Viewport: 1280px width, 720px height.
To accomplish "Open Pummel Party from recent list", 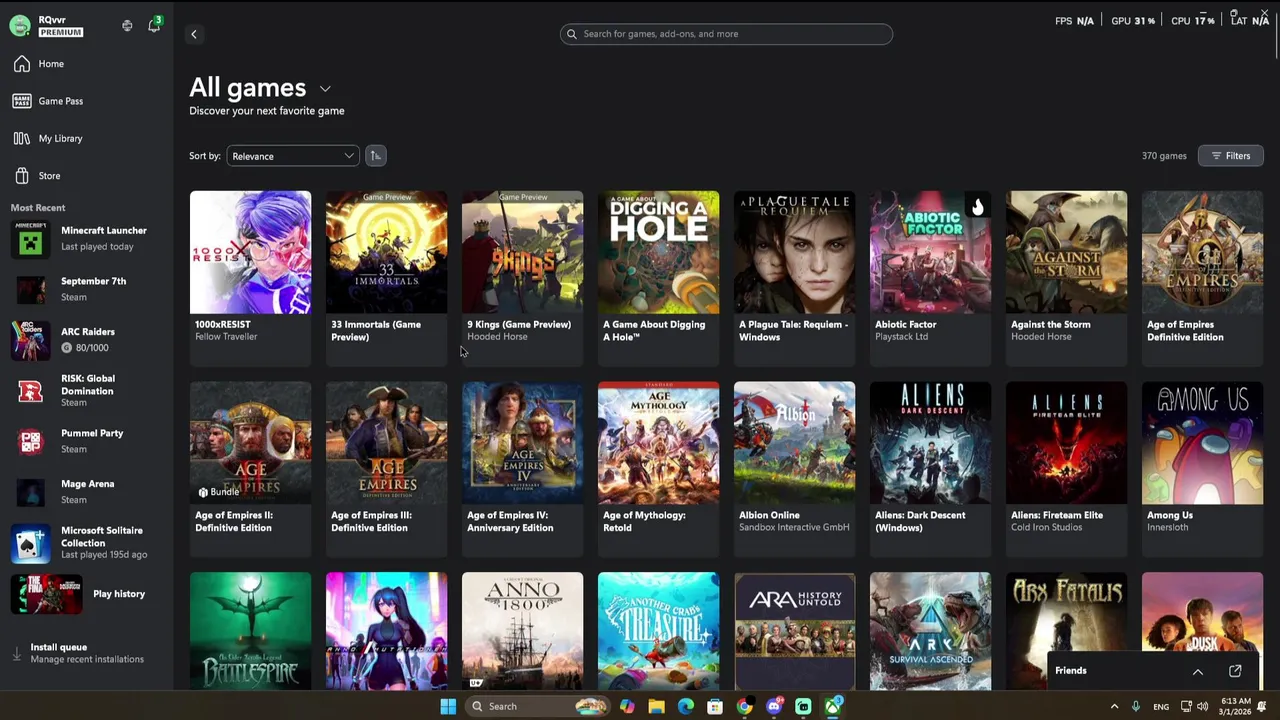I will click(x=87, y=441).
